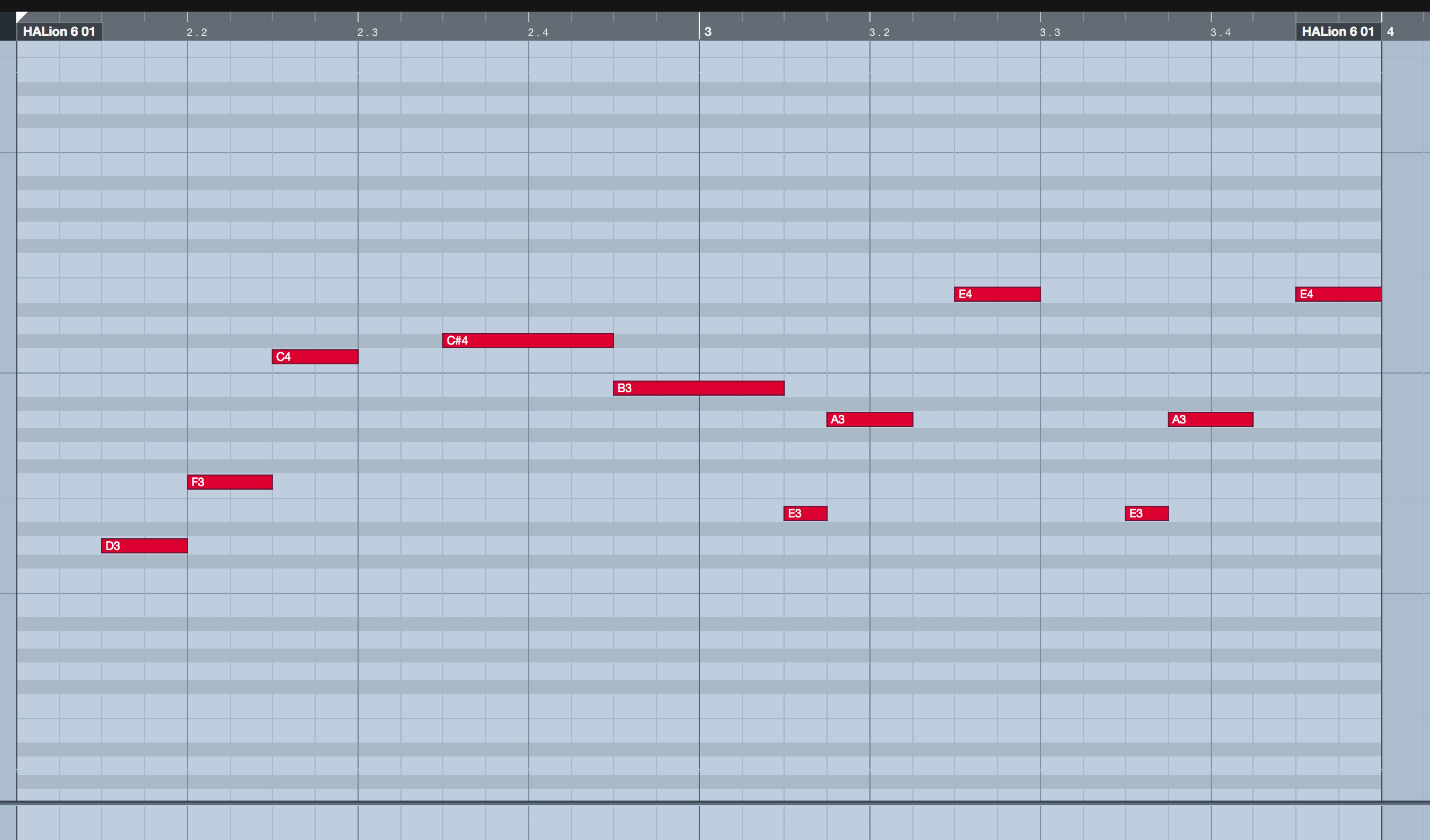The height and width of the screenshot is (840, 1430).
Task: Click ruler at bar 4
Action: click(x=1390, y=32)
